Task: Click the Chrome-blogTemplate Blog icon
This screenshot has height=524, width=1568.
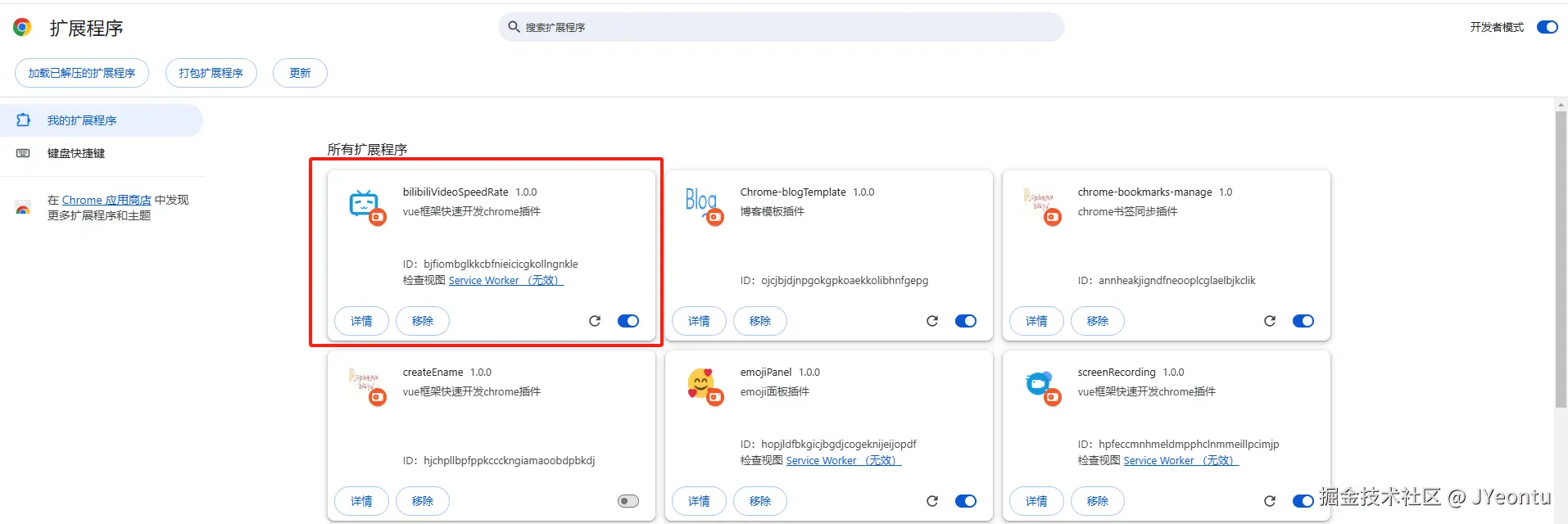Action: pos(703,206)
